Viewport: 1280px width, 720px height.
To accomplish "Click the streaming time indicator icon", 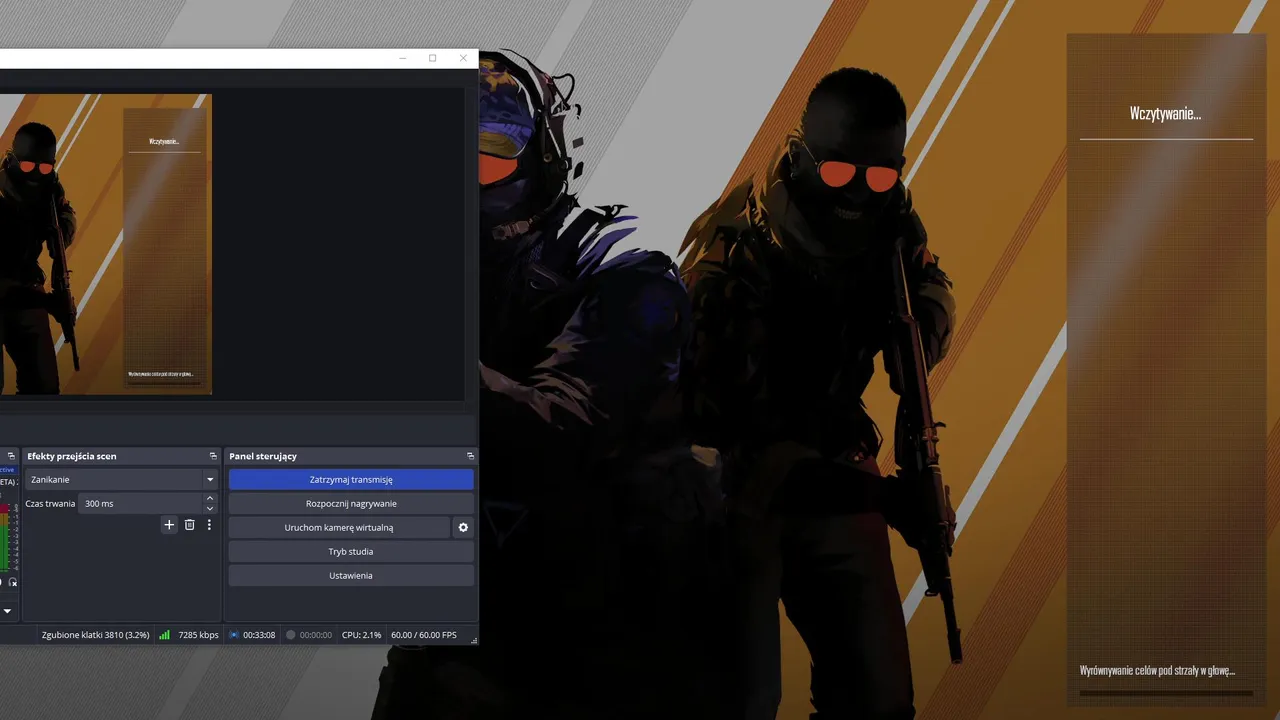I will tap(234, 635).
